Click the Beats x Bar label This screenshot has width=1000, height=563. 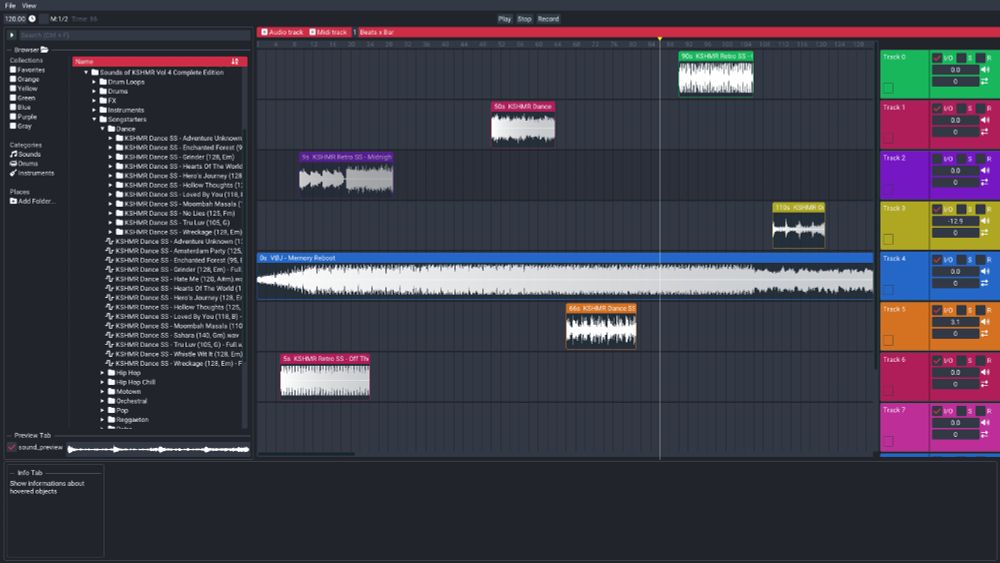[x=377, y=32]
